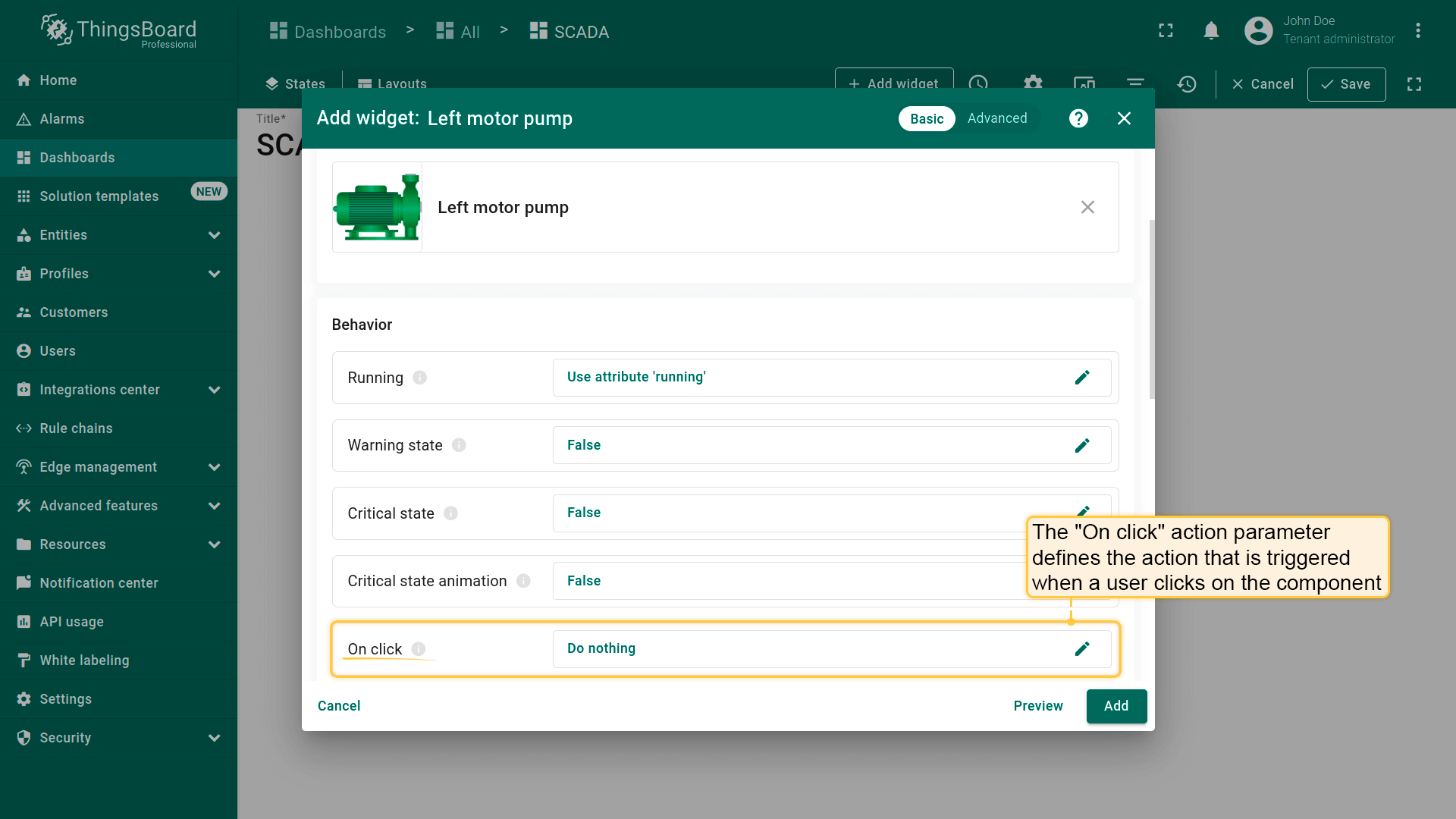Toggle fullscreen icon in top bar

coord(1166,31)
